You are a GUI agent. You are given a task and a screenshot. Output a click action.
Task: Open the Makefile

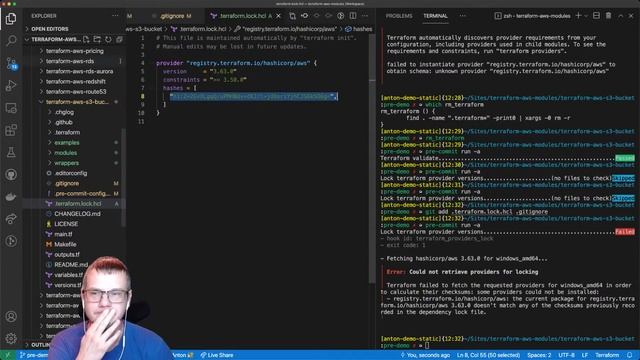click(65, 244)
